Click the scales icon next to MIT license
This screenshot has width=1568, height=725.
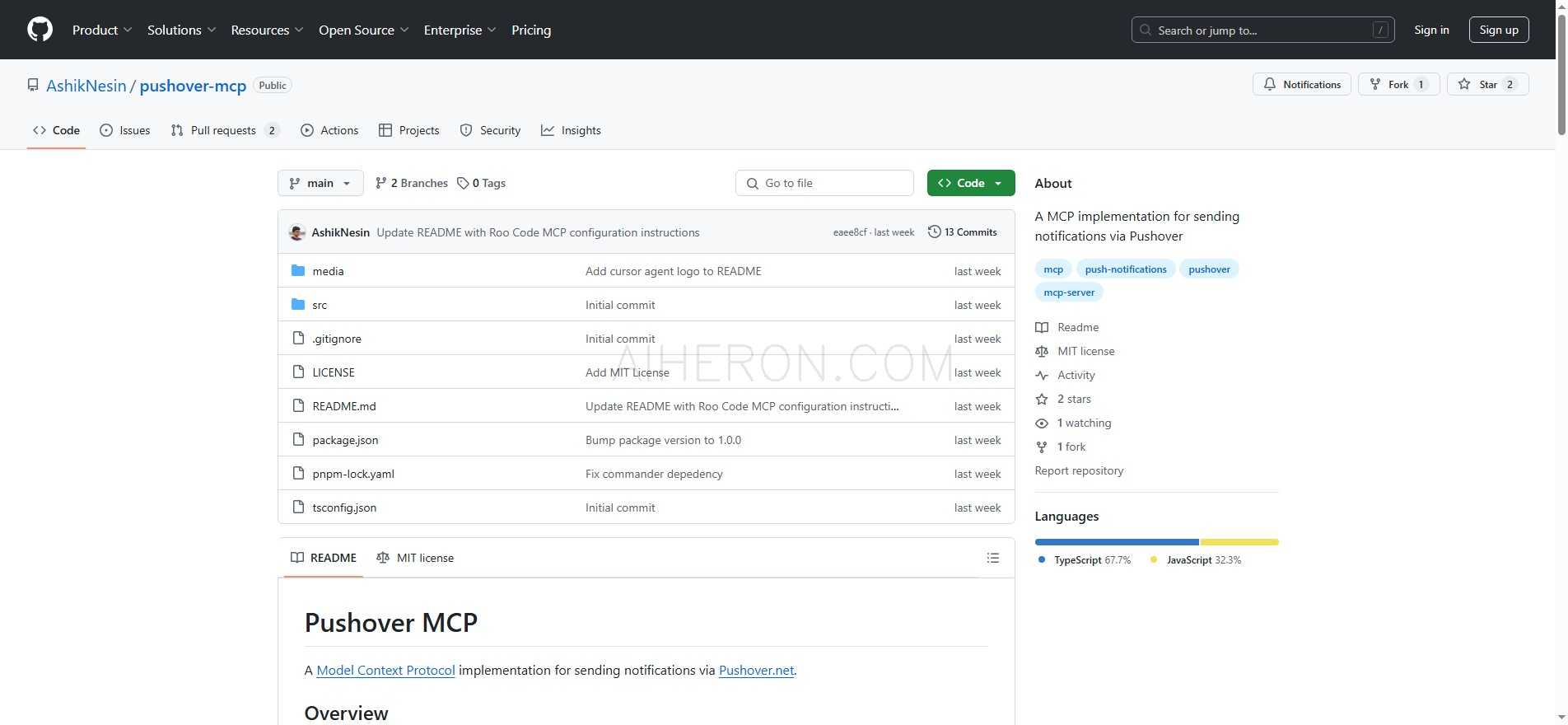click(x=1042, y=351)
